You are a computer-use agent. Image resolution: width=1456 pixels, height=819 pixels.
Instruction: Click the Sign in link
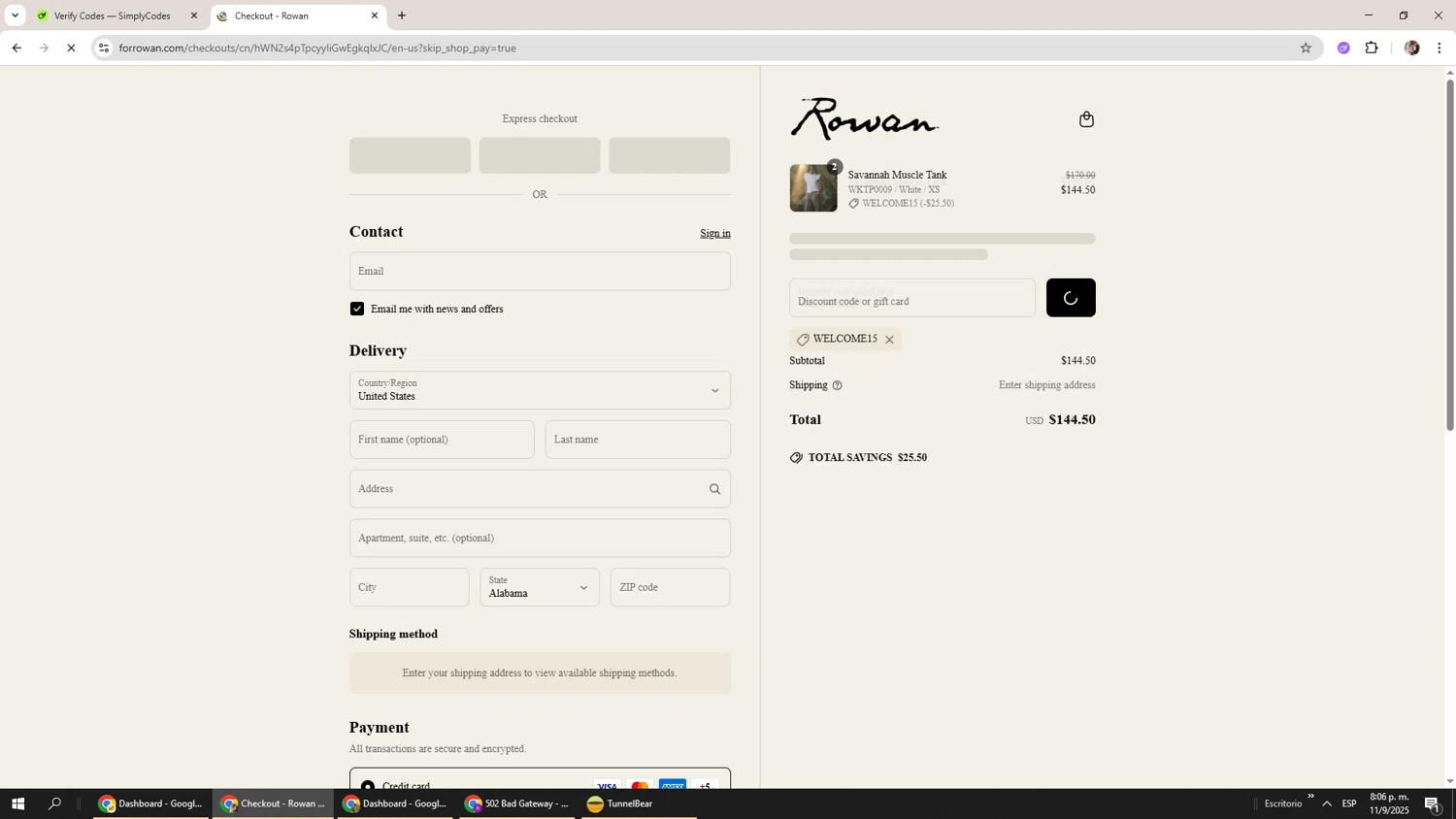click(x=715, y=233)
